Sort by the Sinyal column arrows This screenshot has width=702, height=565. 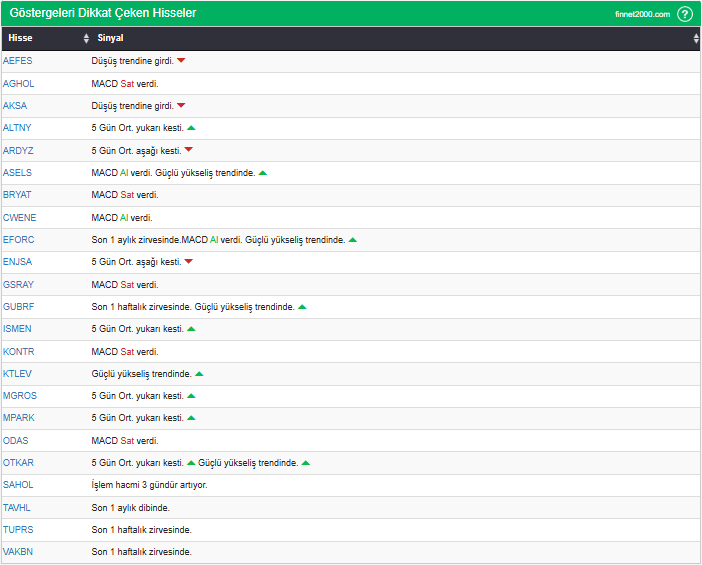click(696, 39)
